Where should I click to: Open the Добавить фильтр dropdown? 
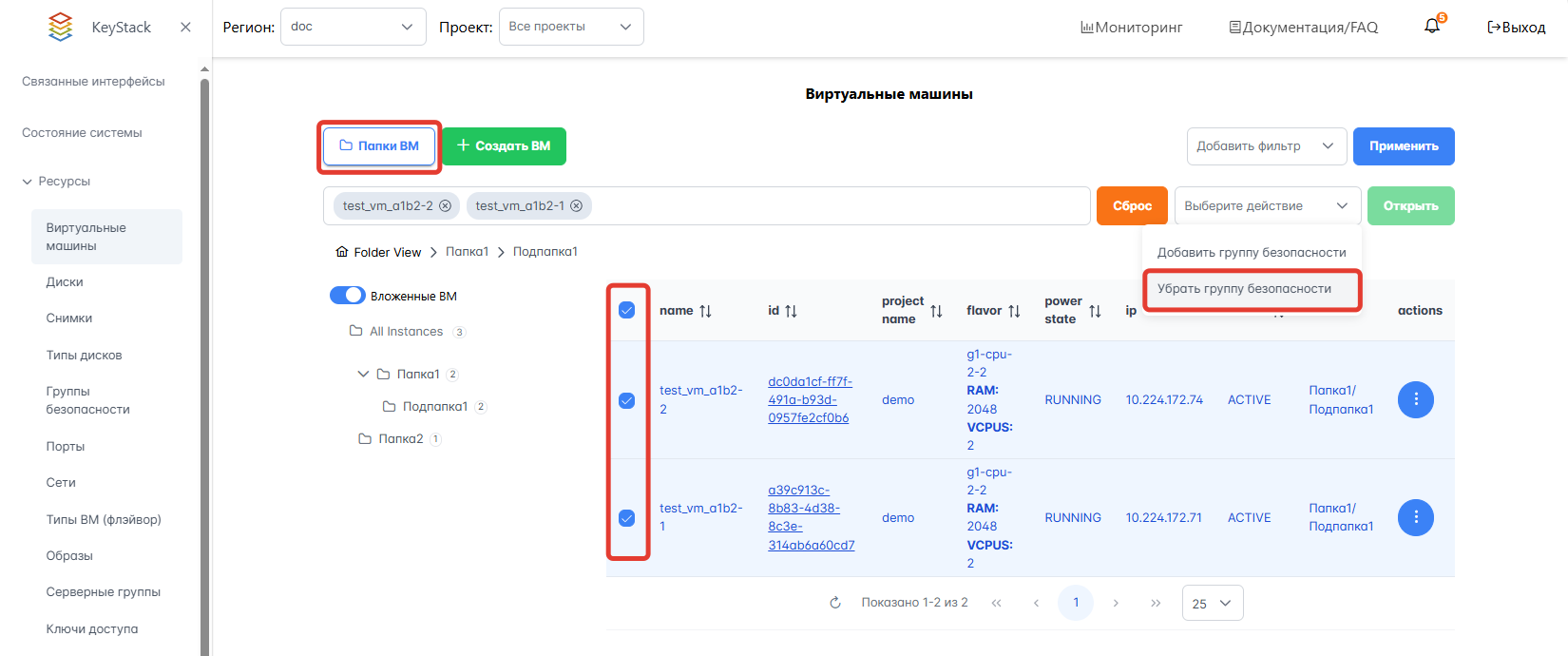tap(1266, 146)
